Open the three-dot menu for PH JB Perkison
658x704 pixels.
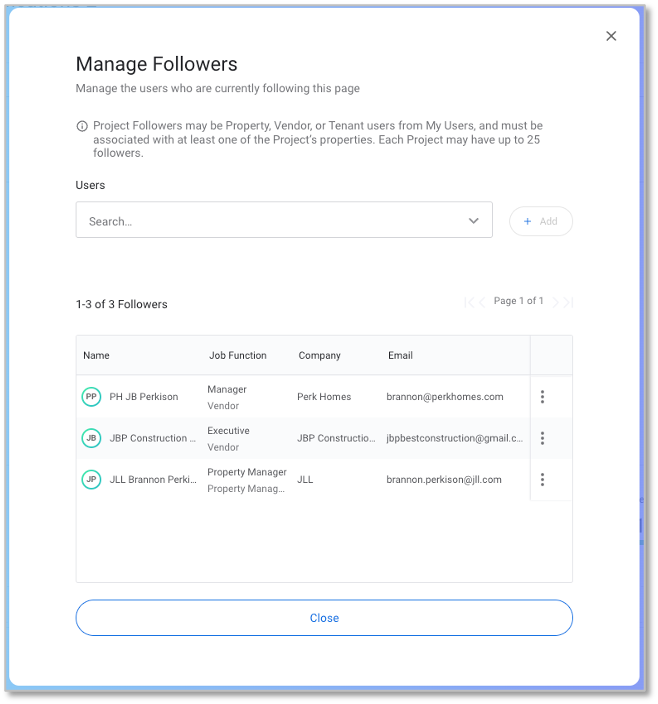[542, 397]
